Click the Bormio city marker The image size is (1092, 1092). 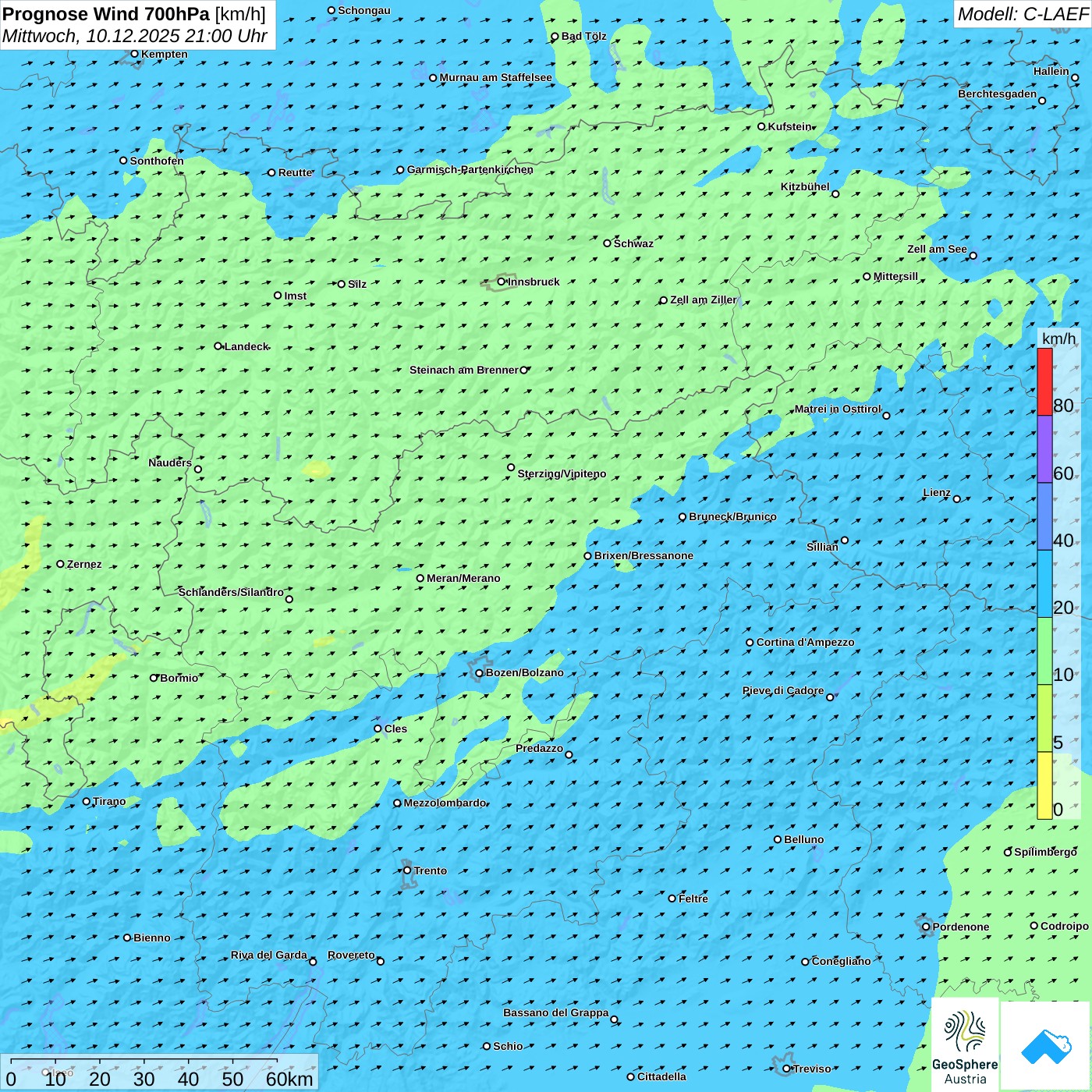[154, 678]
